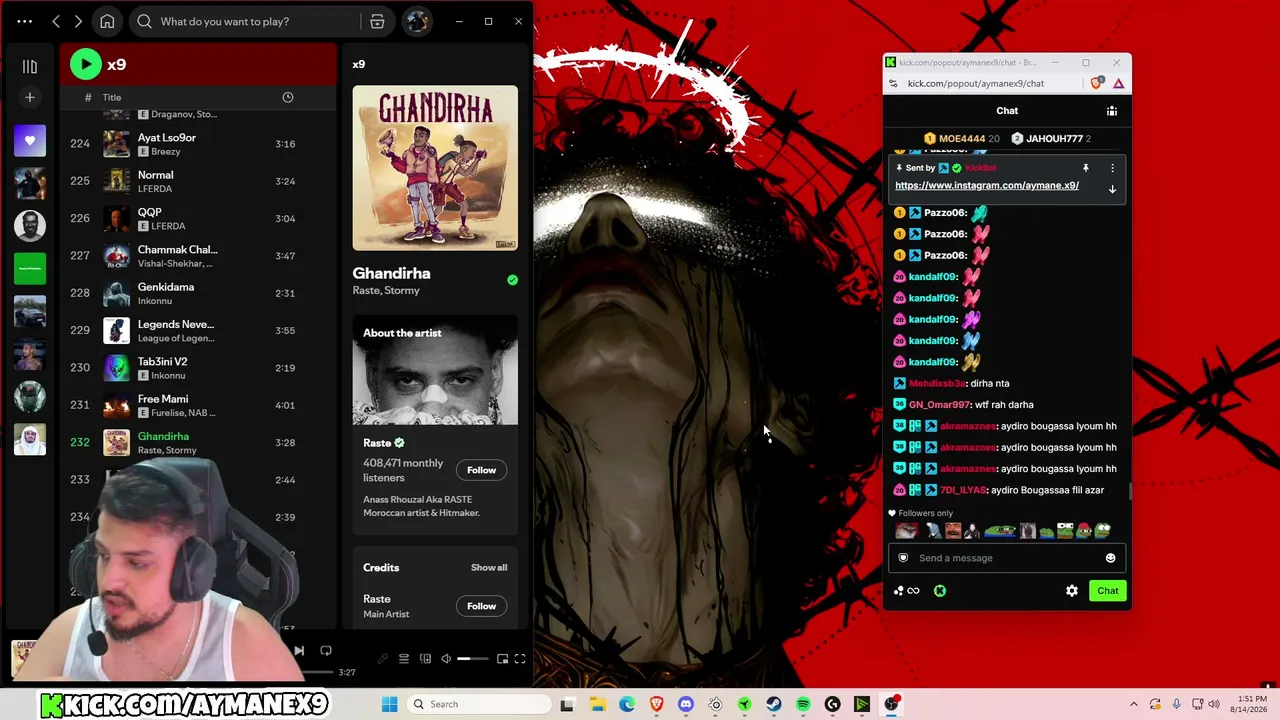Open the About the artist photo
The height and width of the screenshot is (720, 1280).
click(x=435, y=370)
